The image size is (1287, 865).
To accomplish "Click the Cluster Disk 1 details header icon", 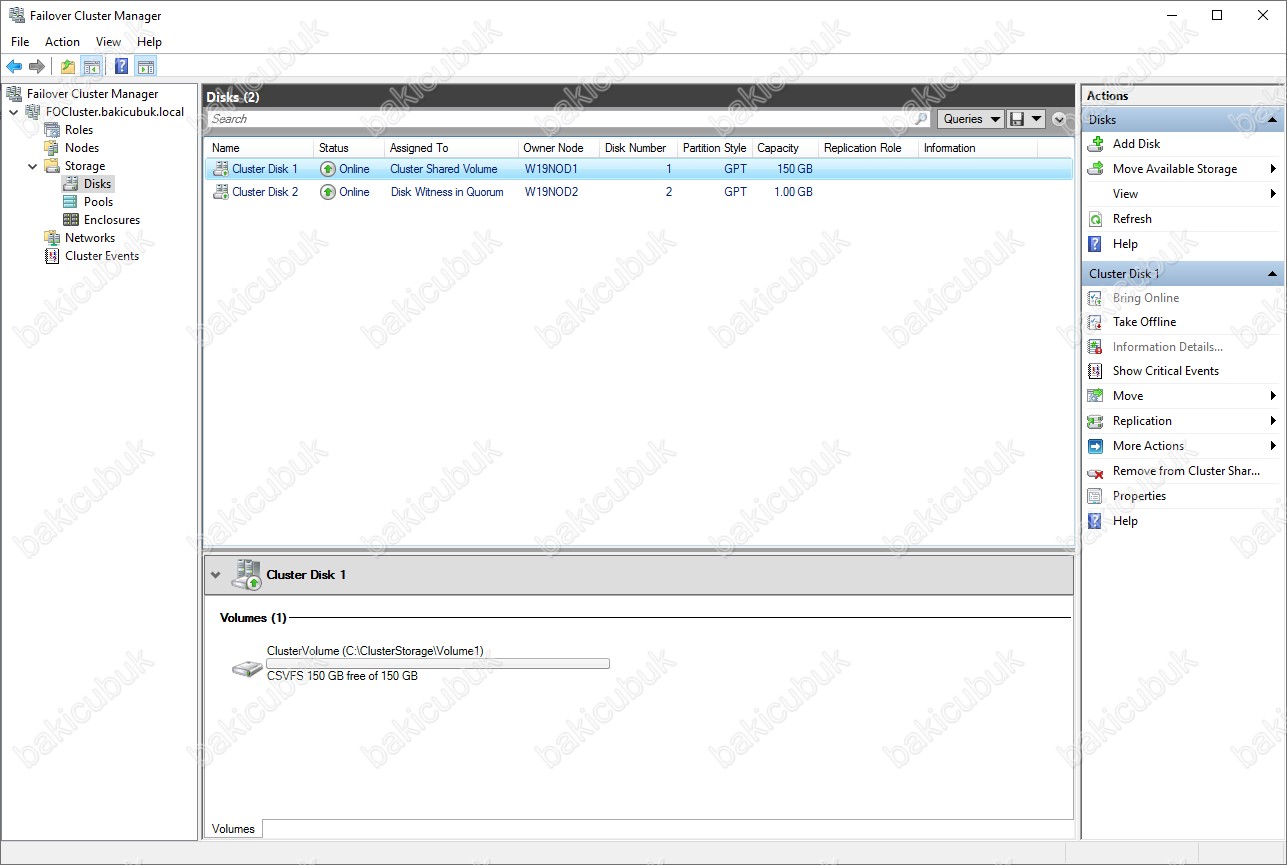I will tap(245, 575).
